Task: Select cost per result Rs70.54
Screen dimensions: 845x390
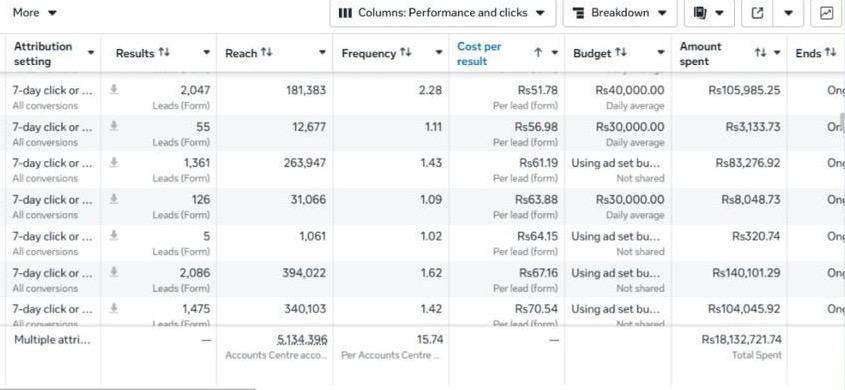Action: click(536, 309)
